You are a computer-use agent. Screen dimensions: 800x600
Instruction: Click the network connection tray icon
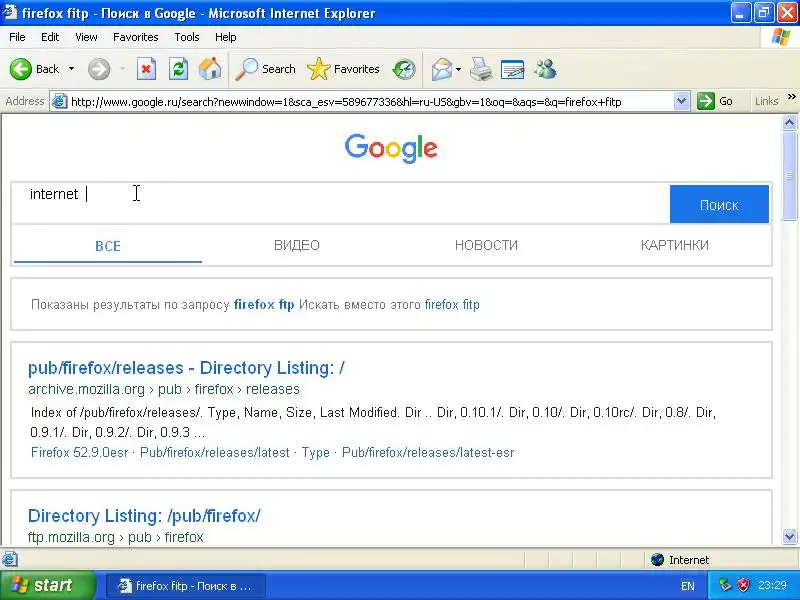coord(725,585)
